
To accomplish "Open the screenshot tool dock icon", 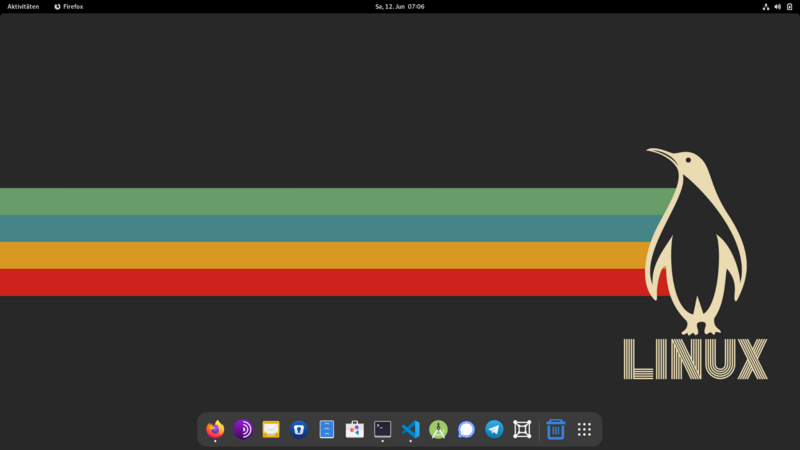I will click(522, 429).
